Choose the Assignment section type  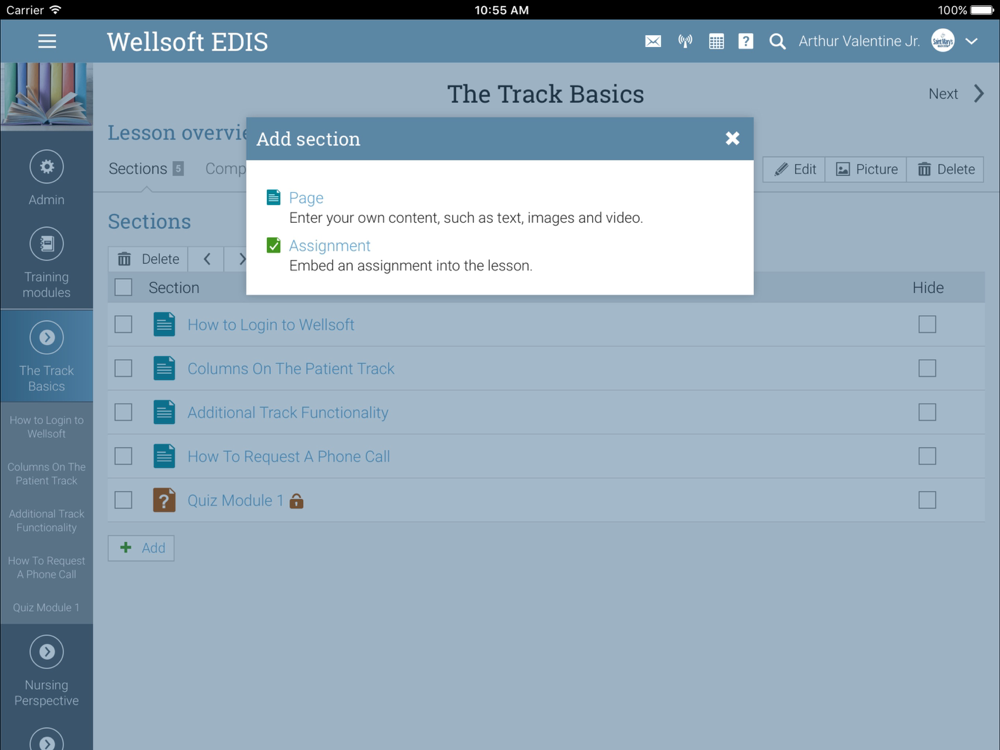(x=330, y=246)
